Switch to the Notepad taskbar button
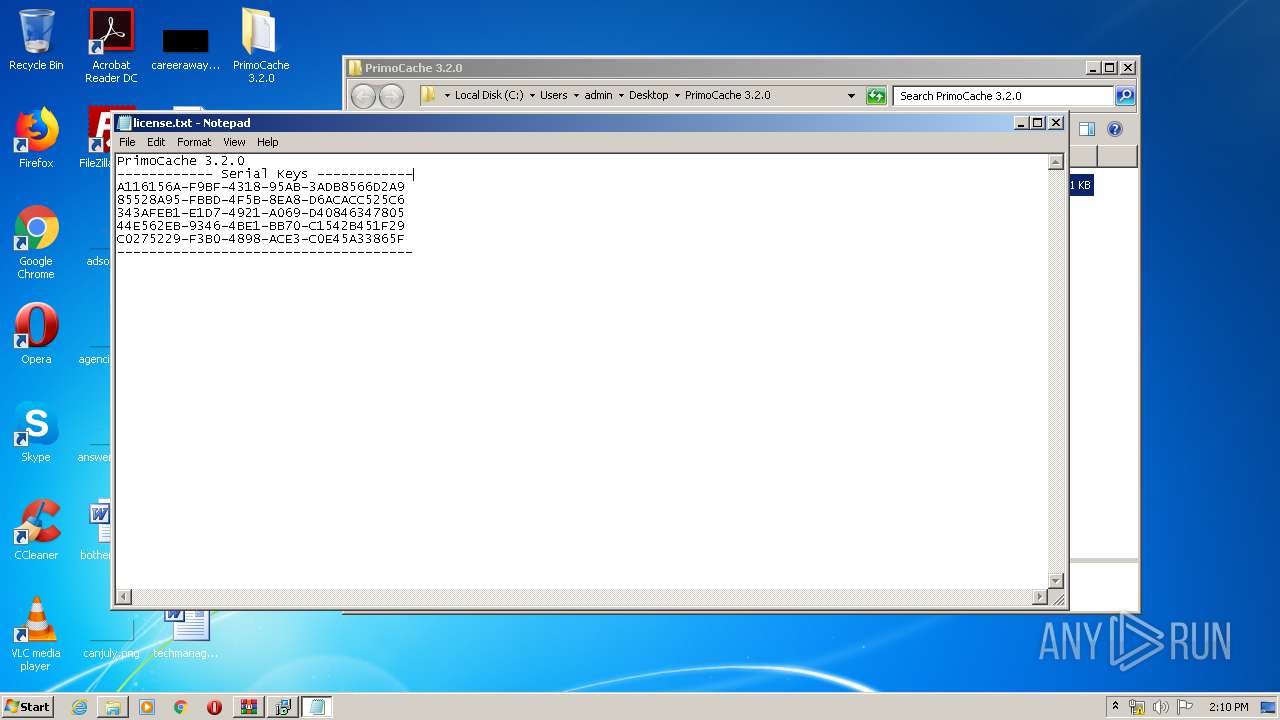 click(x=316, y=707)
